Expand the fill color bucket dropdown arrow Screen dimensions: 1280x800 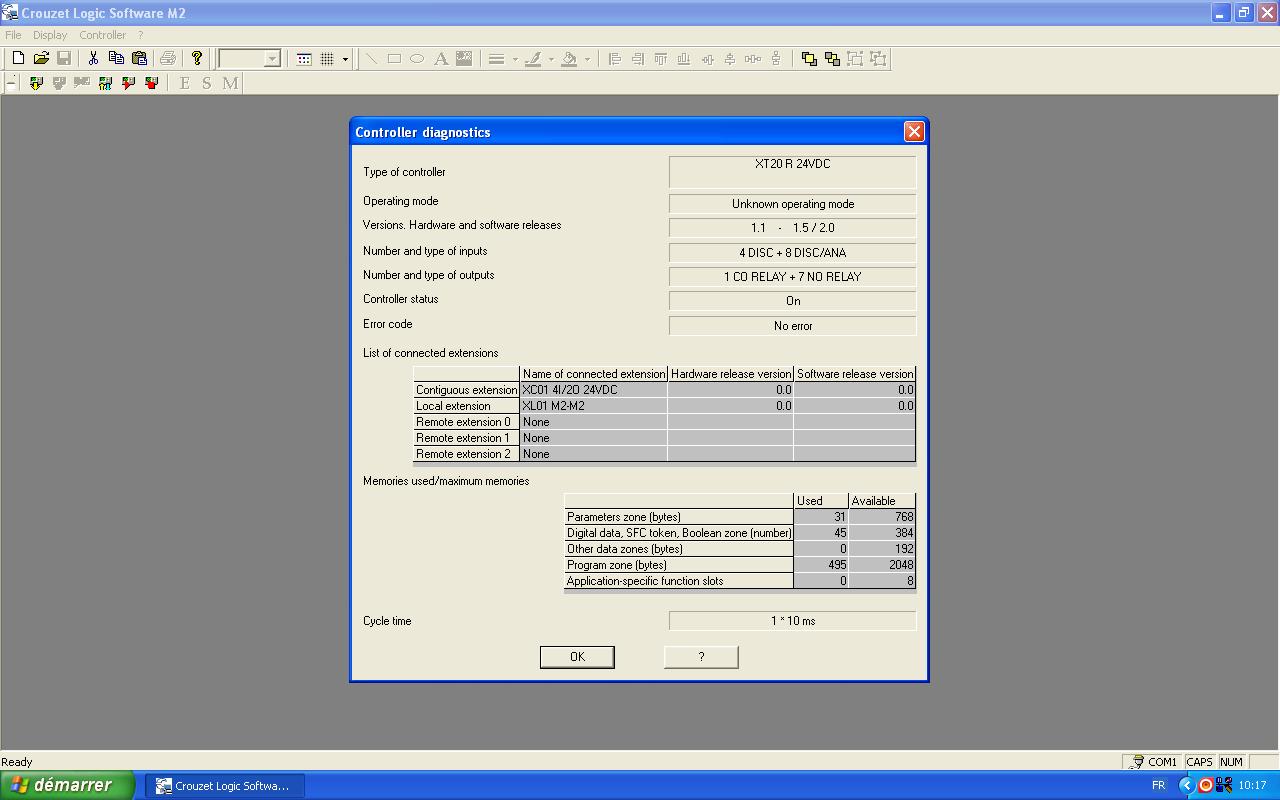587,59
